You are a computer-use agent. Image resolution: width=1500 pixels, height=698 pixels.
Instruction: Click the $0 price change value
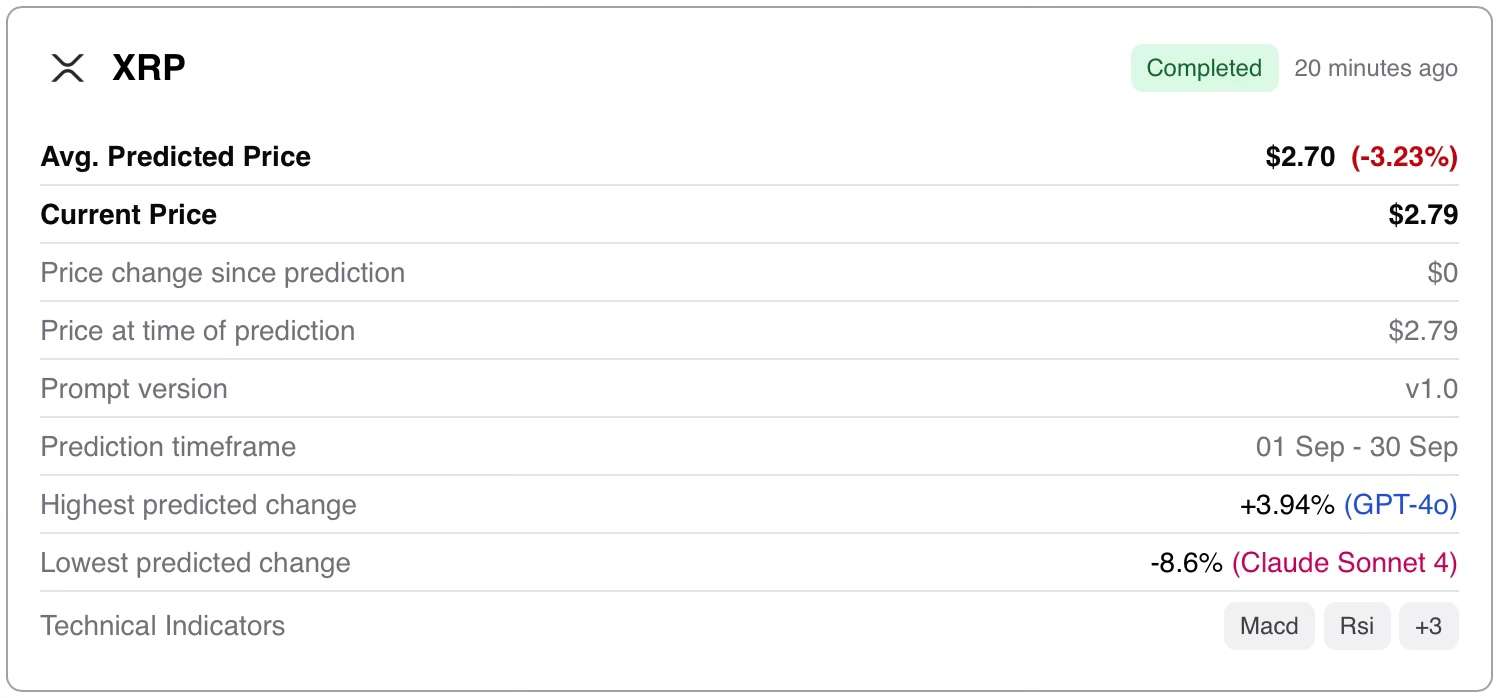point(1442,273)
